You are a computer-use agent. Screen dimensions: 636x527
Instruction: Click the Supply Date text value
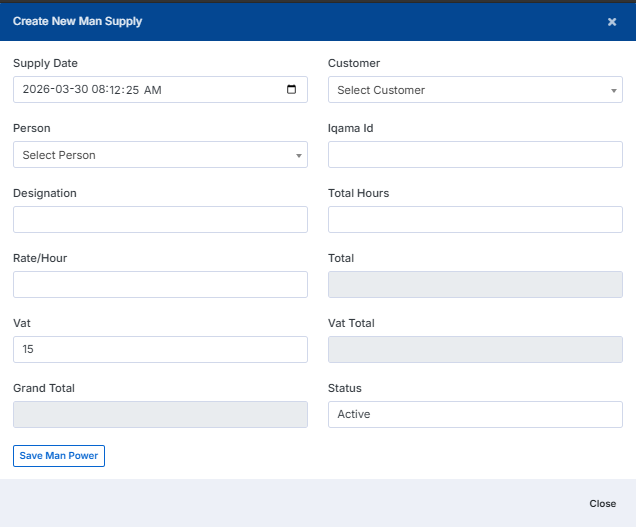(x=92, y=90)
